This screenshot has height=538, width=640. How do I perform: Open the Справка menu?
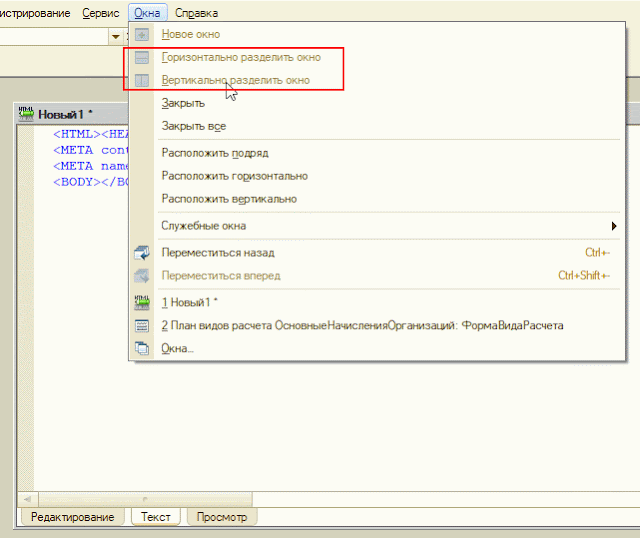coord(196,13)
